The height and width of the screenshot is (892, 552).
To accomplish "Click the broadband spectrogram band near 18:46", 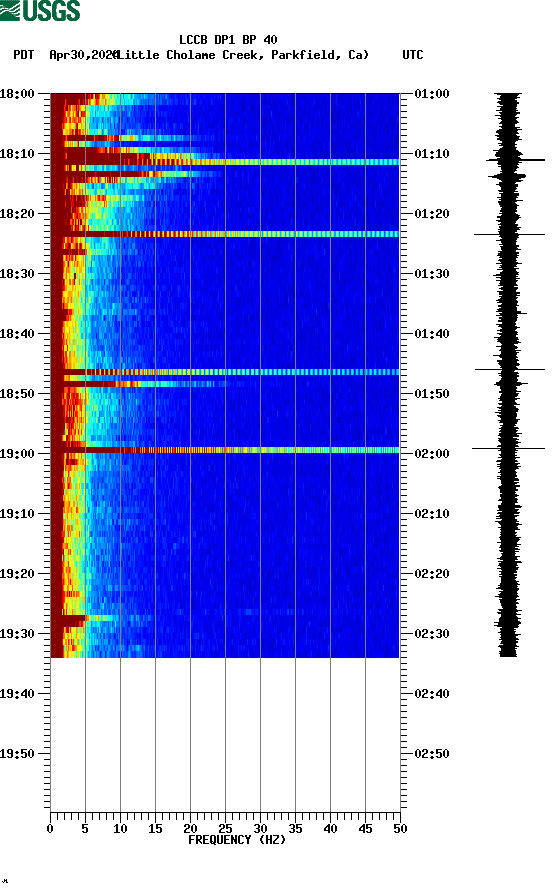I will pos(225,372).
